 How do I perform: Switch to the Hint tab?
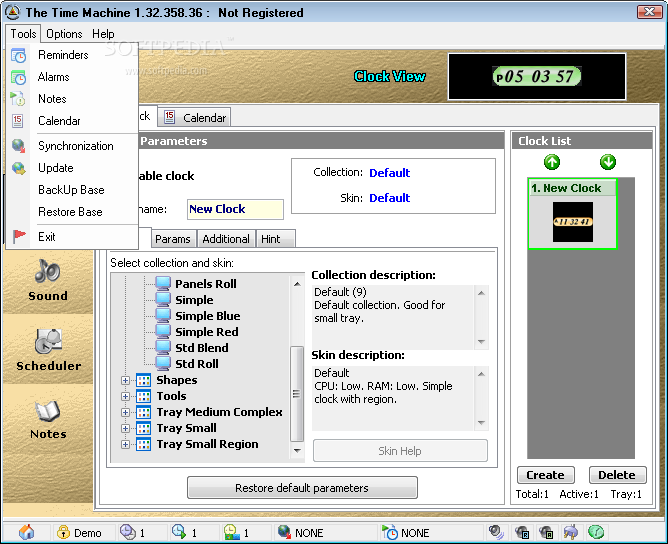pyautogui.click(x=276, y=239)
